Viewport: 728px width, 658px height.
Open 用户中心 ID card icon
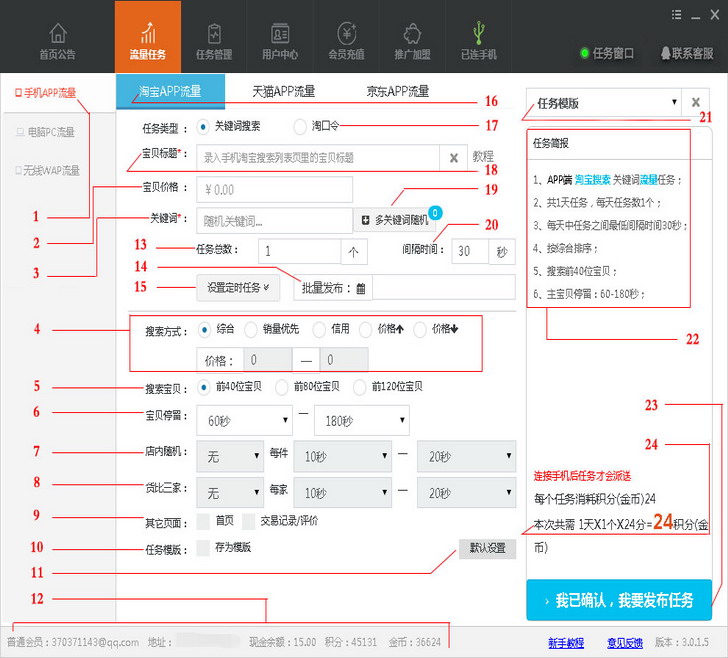pyautogui.click(x=280, y=33)
